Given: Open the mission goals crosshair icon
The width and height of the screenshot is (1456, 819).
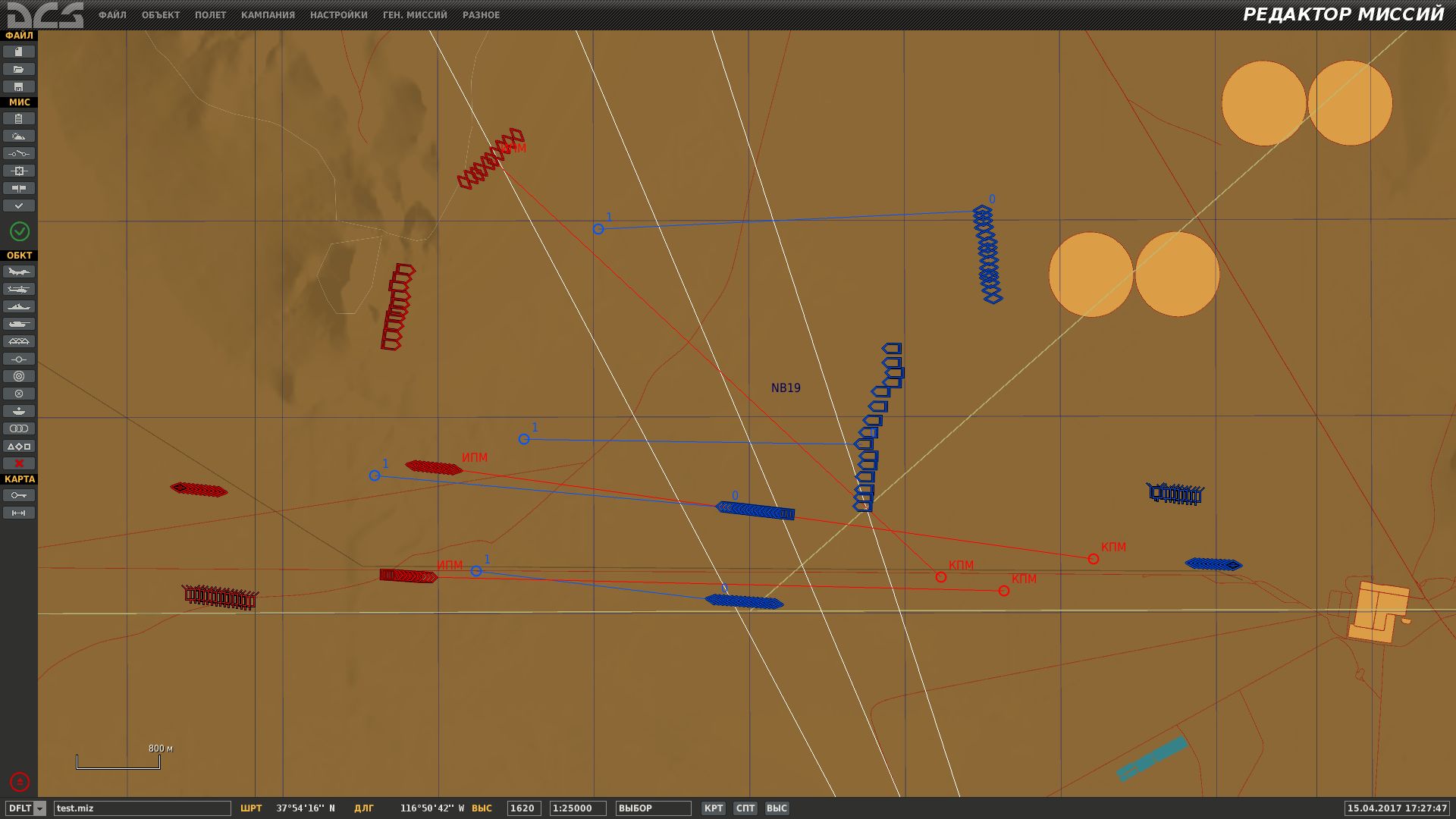Looking at the screenshot, I should click(19, 171).
